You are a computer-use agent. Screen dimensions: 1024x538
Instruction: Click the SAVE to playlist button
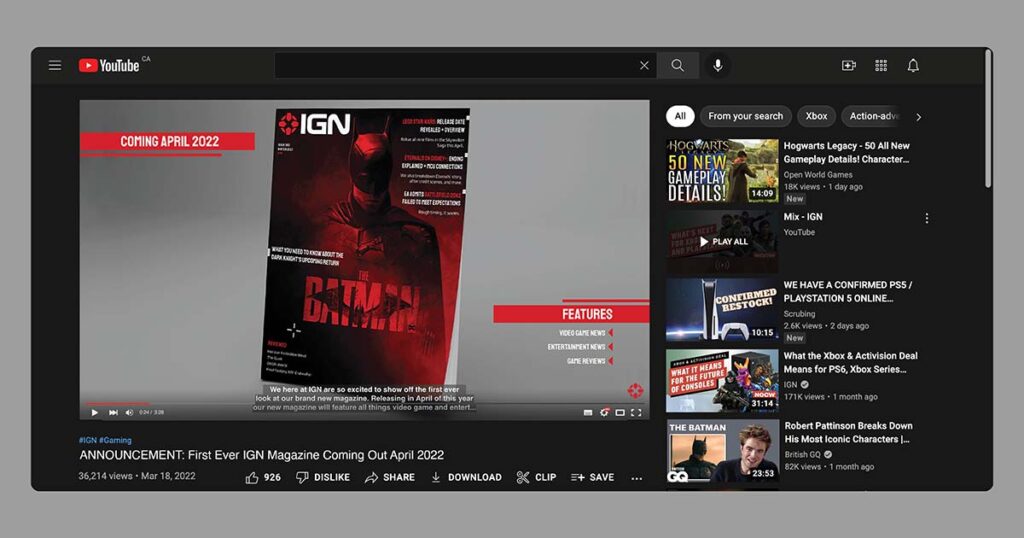(592, 477)
